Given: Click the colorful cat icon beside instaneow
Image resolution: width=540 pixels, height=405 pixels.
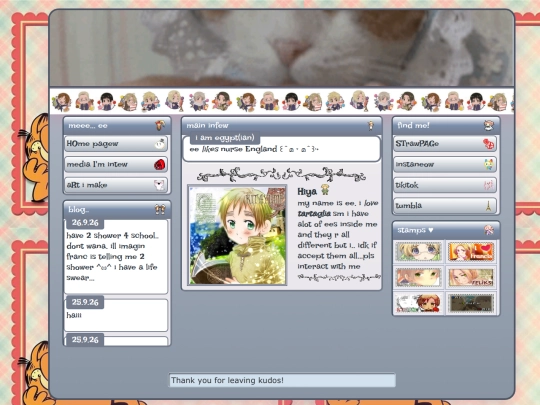Looking at the screenshot, I should [x=488, y=165].
